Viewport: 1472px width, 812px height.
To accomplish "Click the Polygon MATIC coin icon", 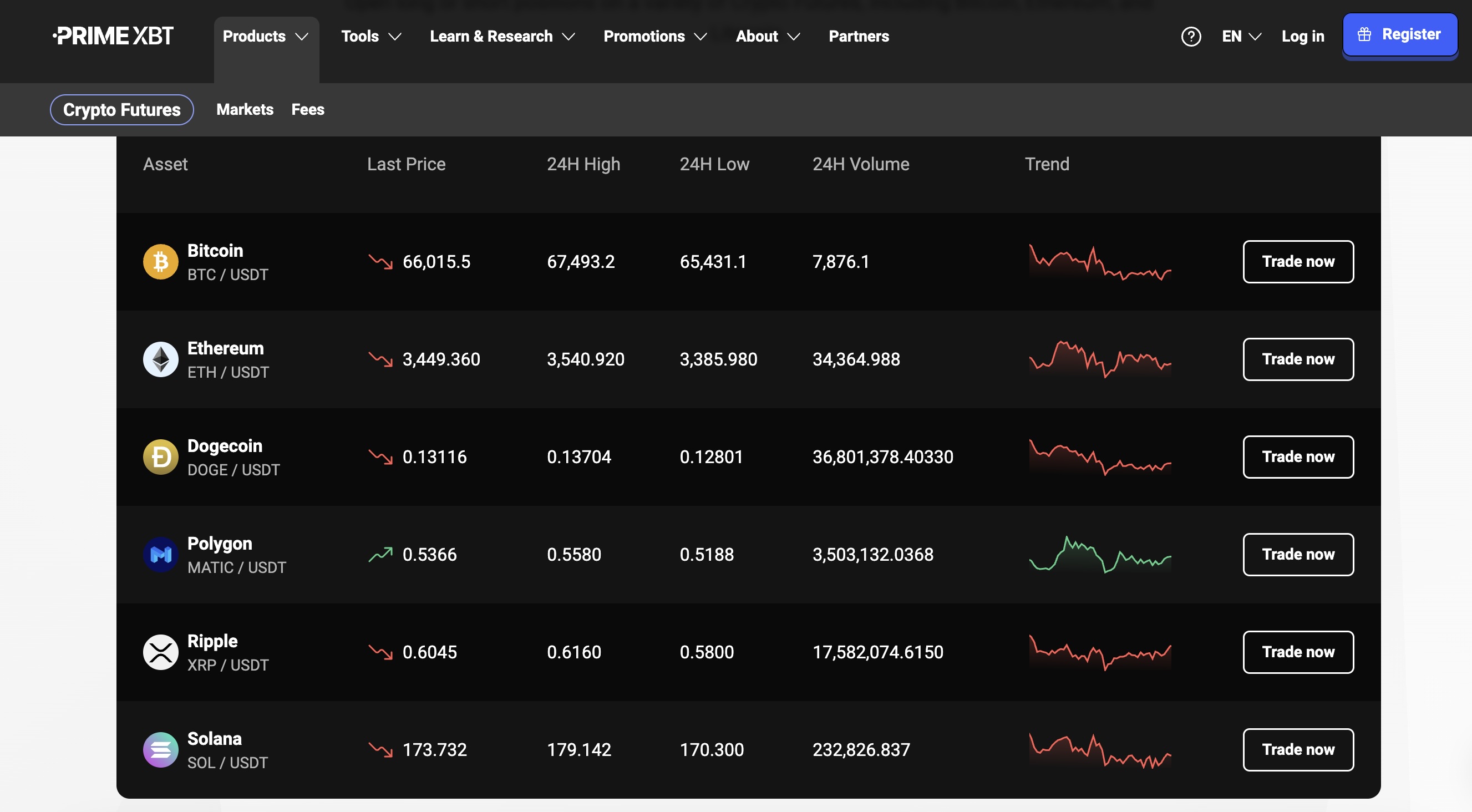I will click(161, 555).
